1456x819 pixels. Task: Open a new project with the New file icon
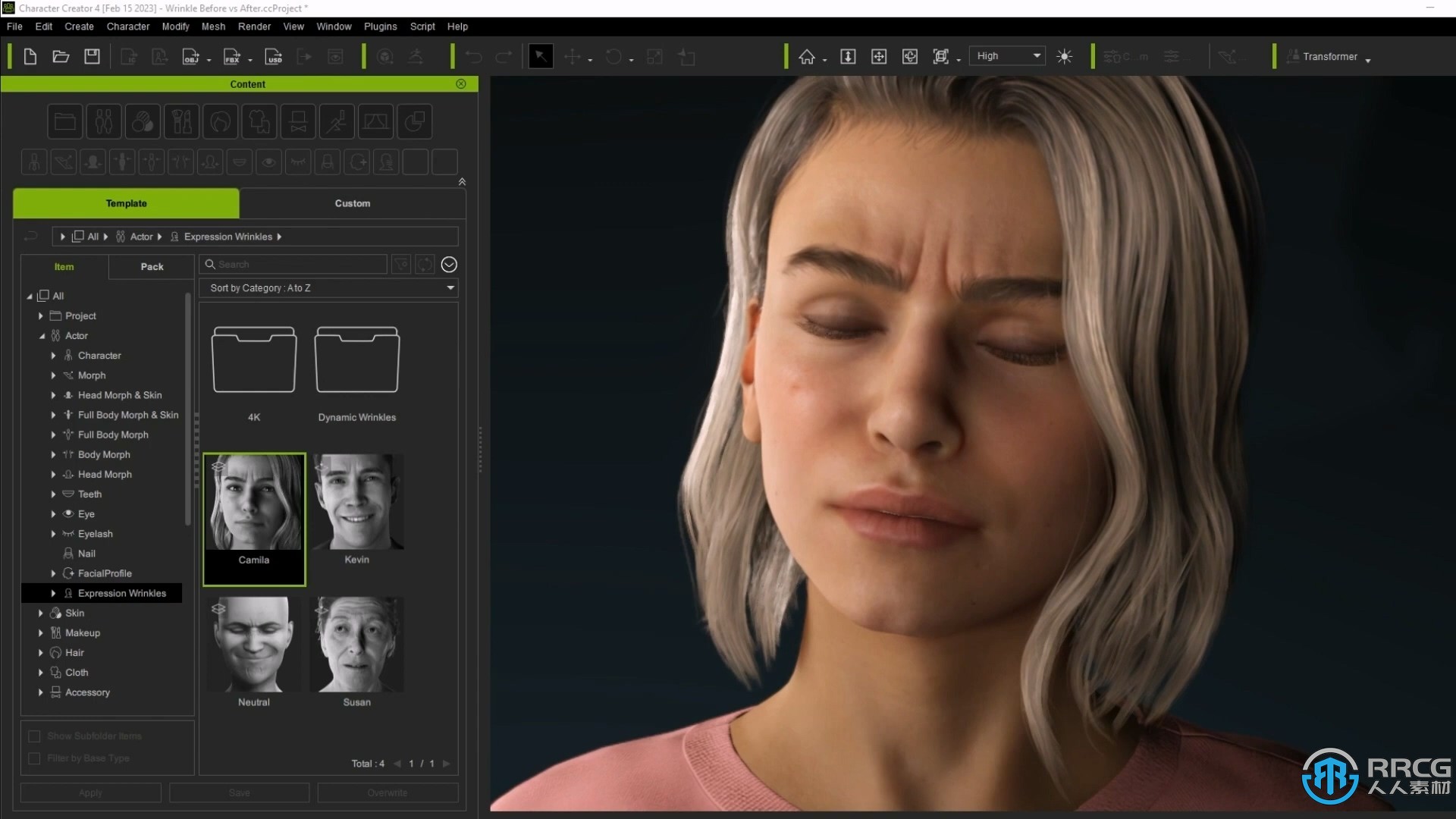tap(30, 56)
